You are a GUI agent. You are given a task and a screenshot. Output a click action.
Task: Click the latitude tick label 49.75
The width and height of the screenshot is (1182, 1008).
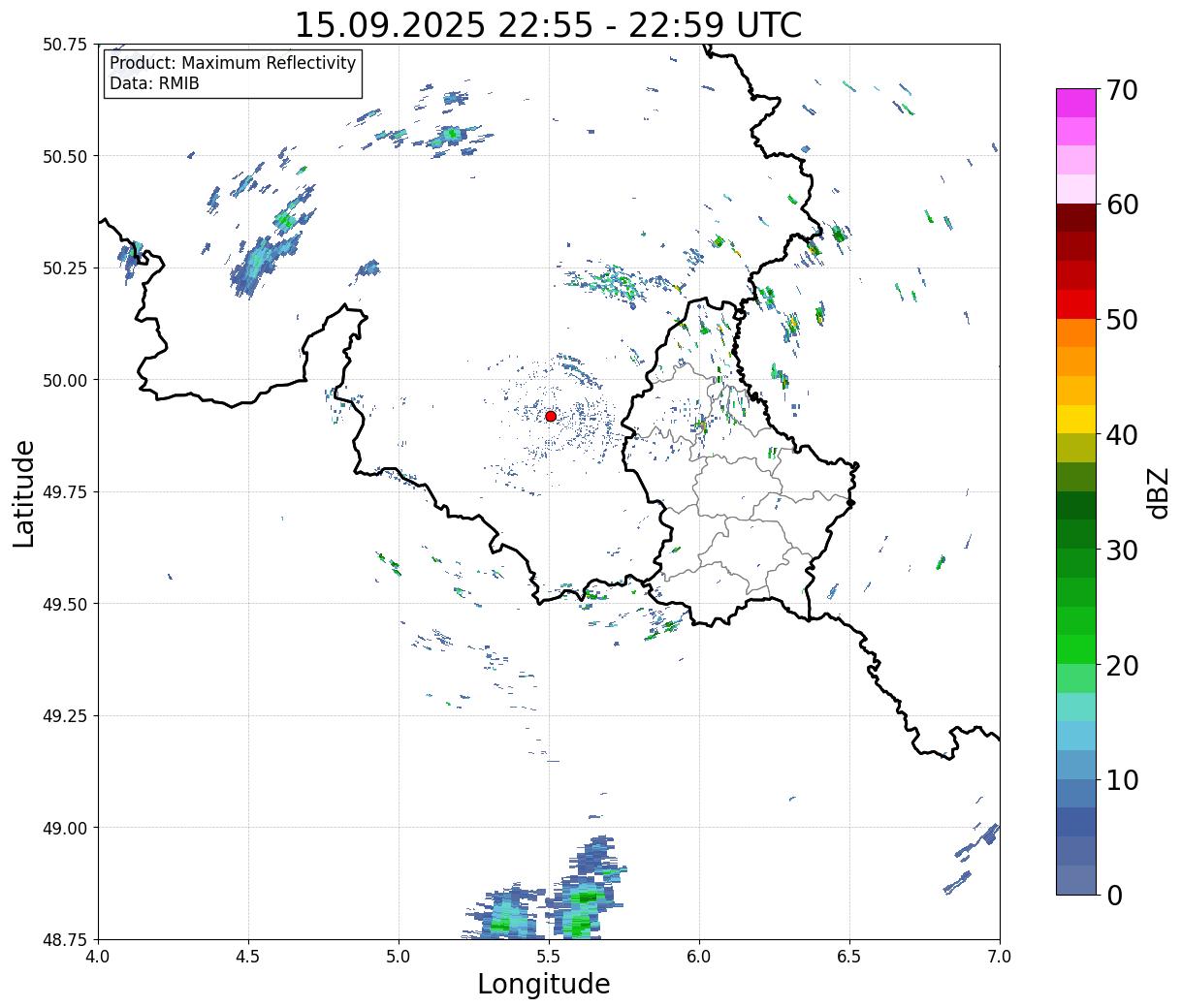[65, 492]
